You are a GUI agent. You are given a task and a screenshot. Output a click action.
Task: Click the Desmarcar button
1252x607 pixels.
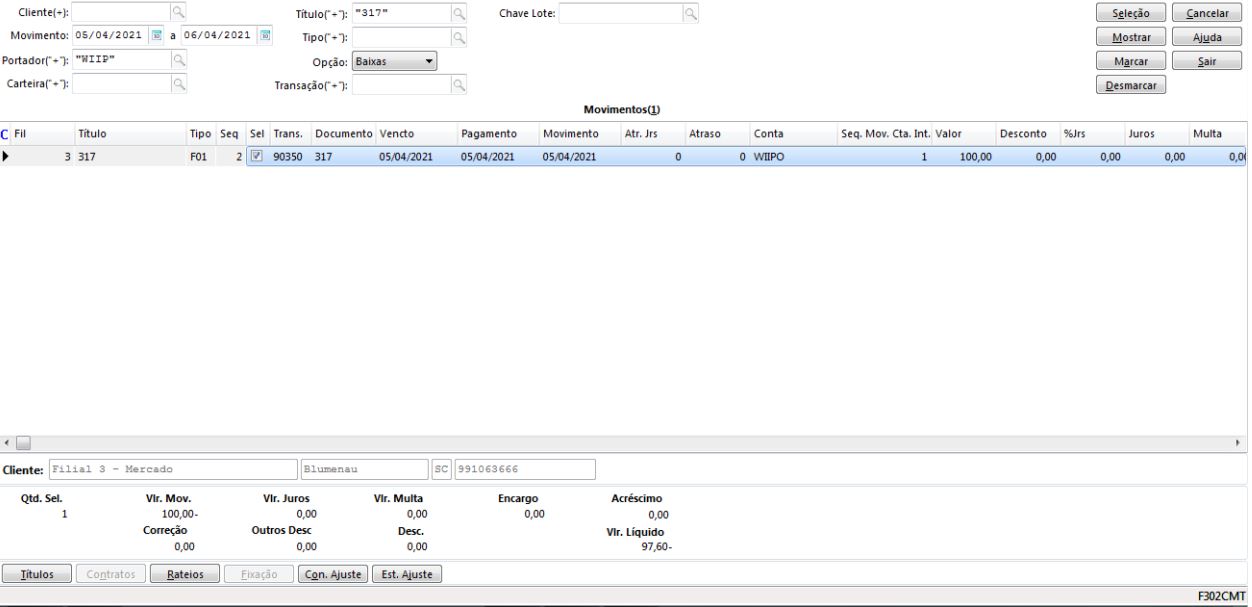click(1130, 86)
